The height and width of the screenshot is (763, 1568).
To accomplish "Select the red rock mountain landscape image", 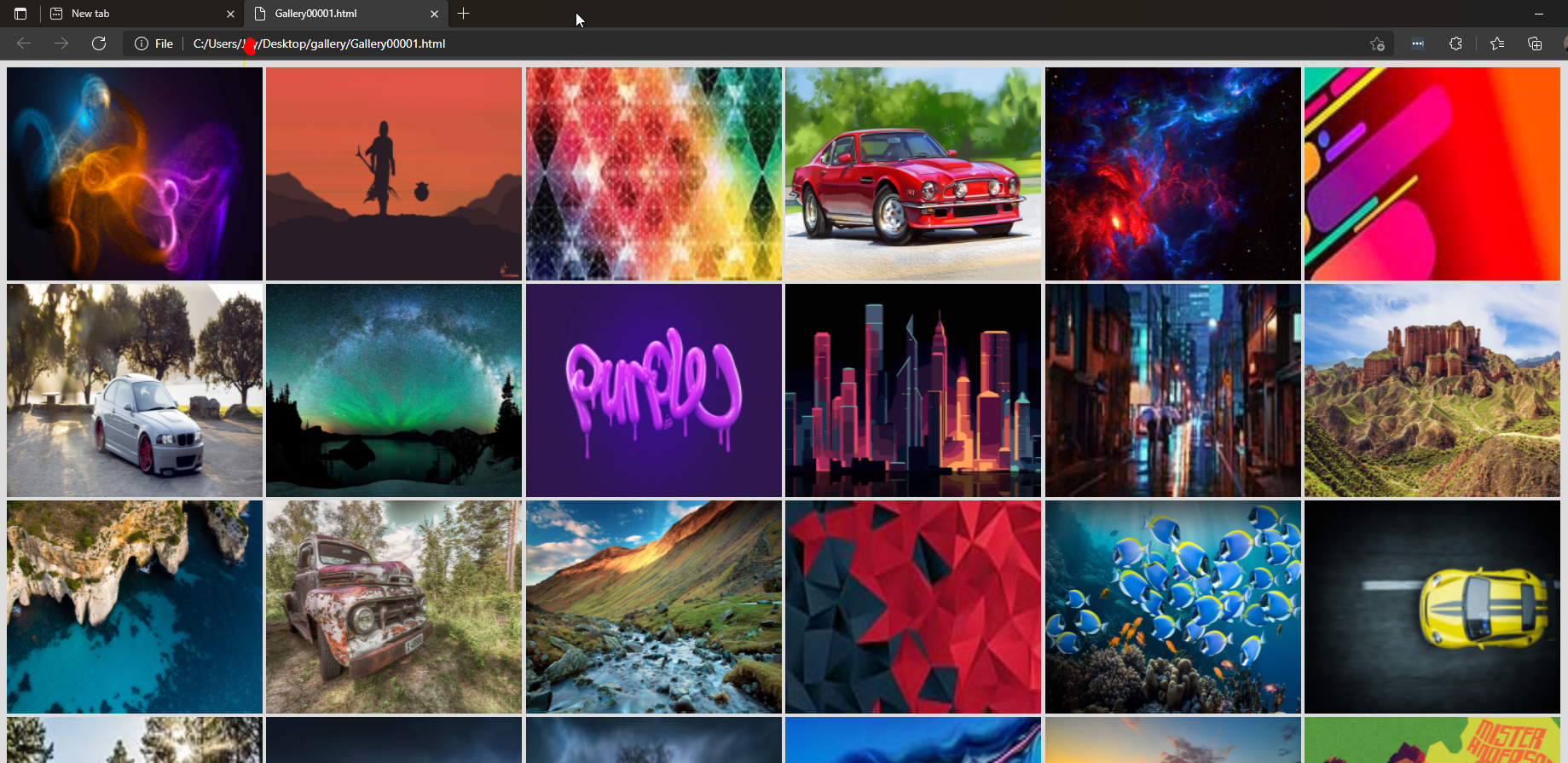I will point(1432,390).
